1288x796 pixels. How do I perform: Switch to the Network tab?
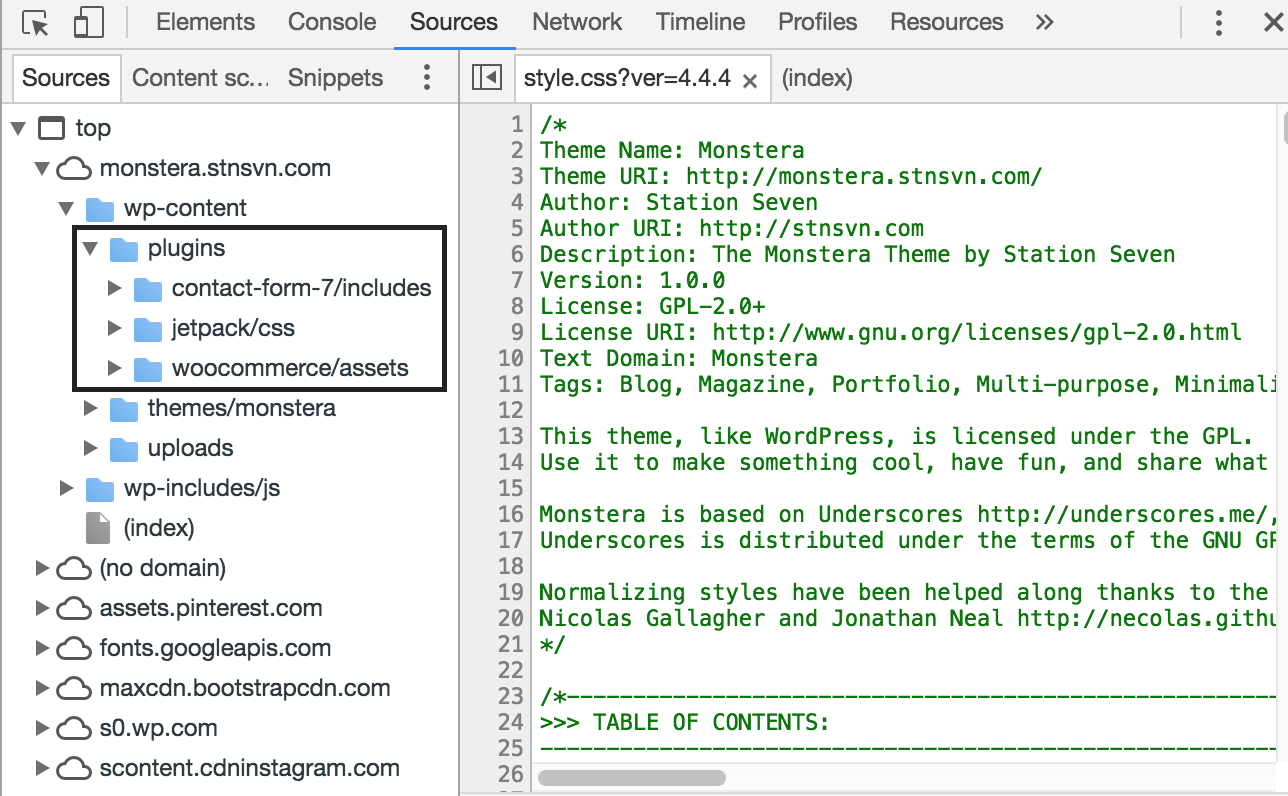(x=577, y=21)
